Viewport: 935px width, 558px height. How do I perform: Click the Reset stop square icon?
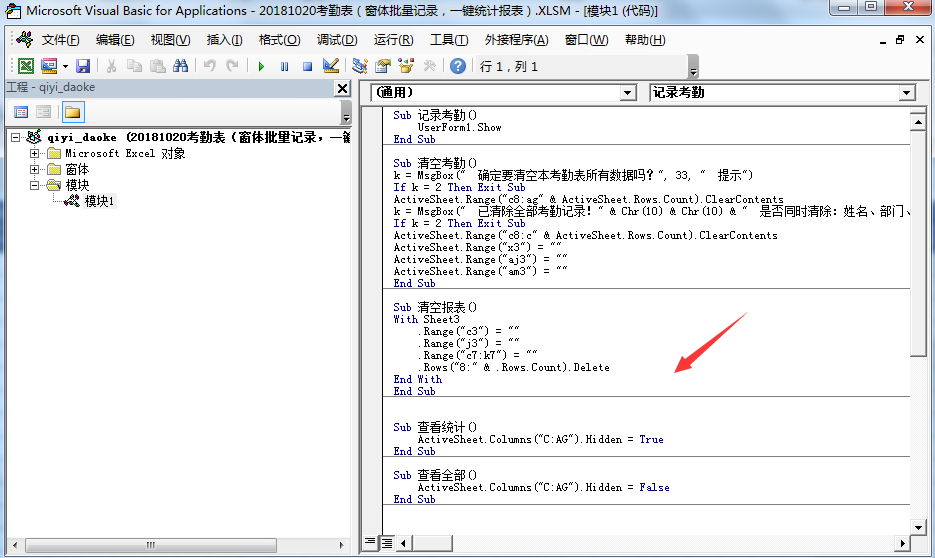point(307,66)
